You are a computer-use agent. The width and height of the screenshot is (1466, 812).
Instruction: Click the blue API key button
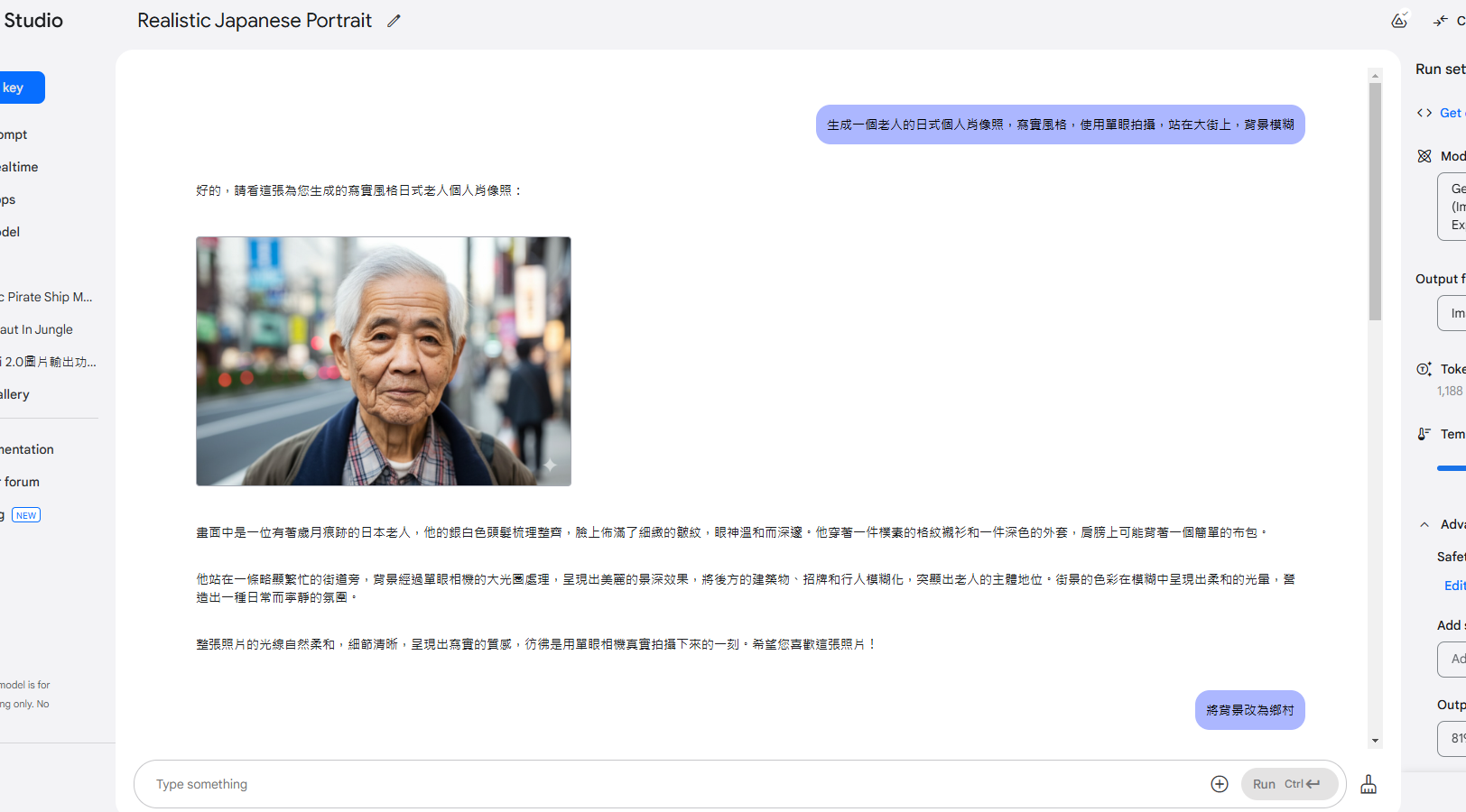(22, 88)
